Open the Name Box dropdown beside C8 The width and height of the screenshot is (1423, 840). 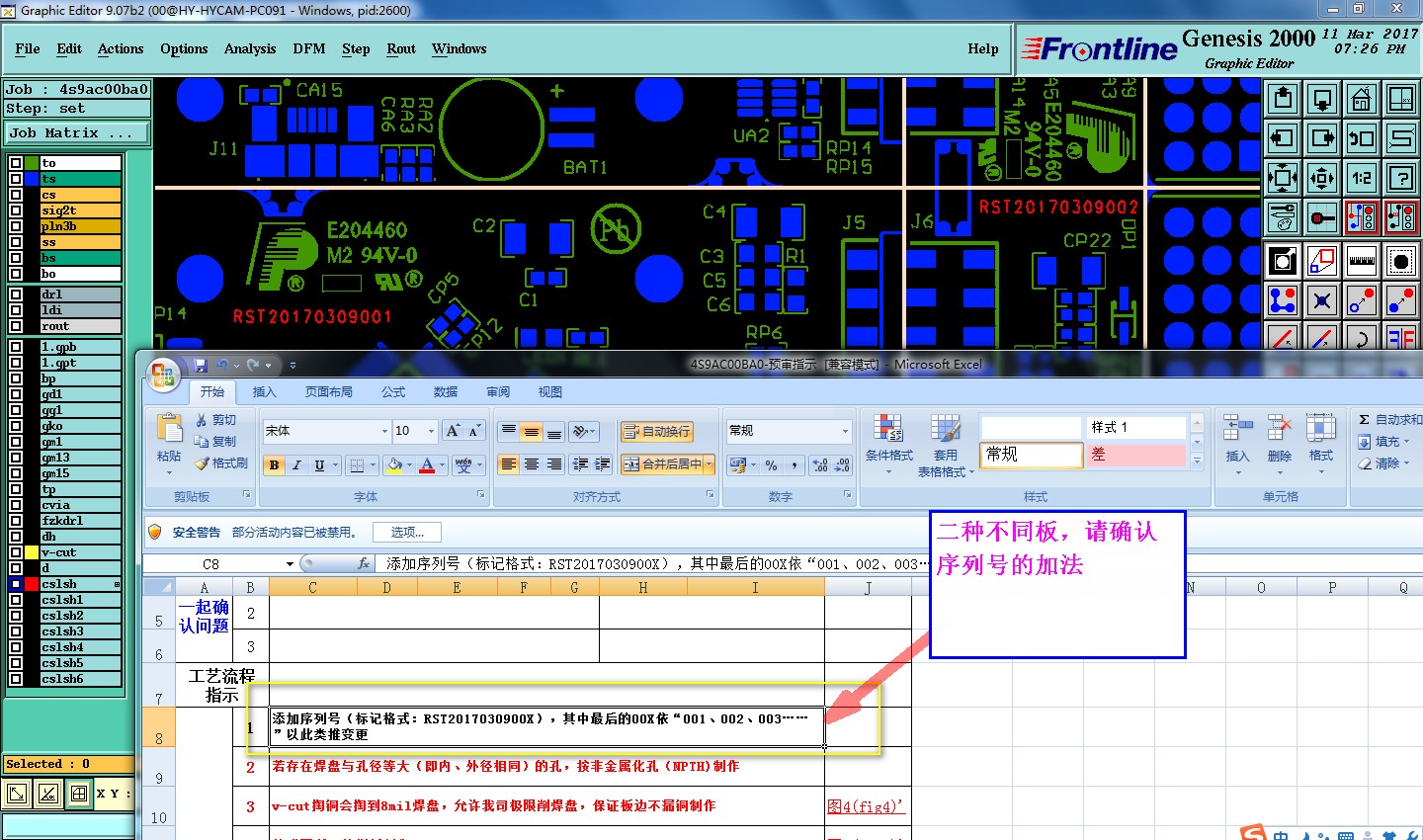click(290, 564)
